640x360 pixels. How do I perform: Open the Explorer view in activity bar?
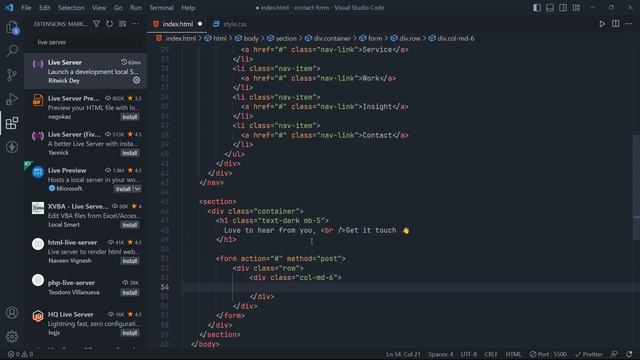coord(12,28)
